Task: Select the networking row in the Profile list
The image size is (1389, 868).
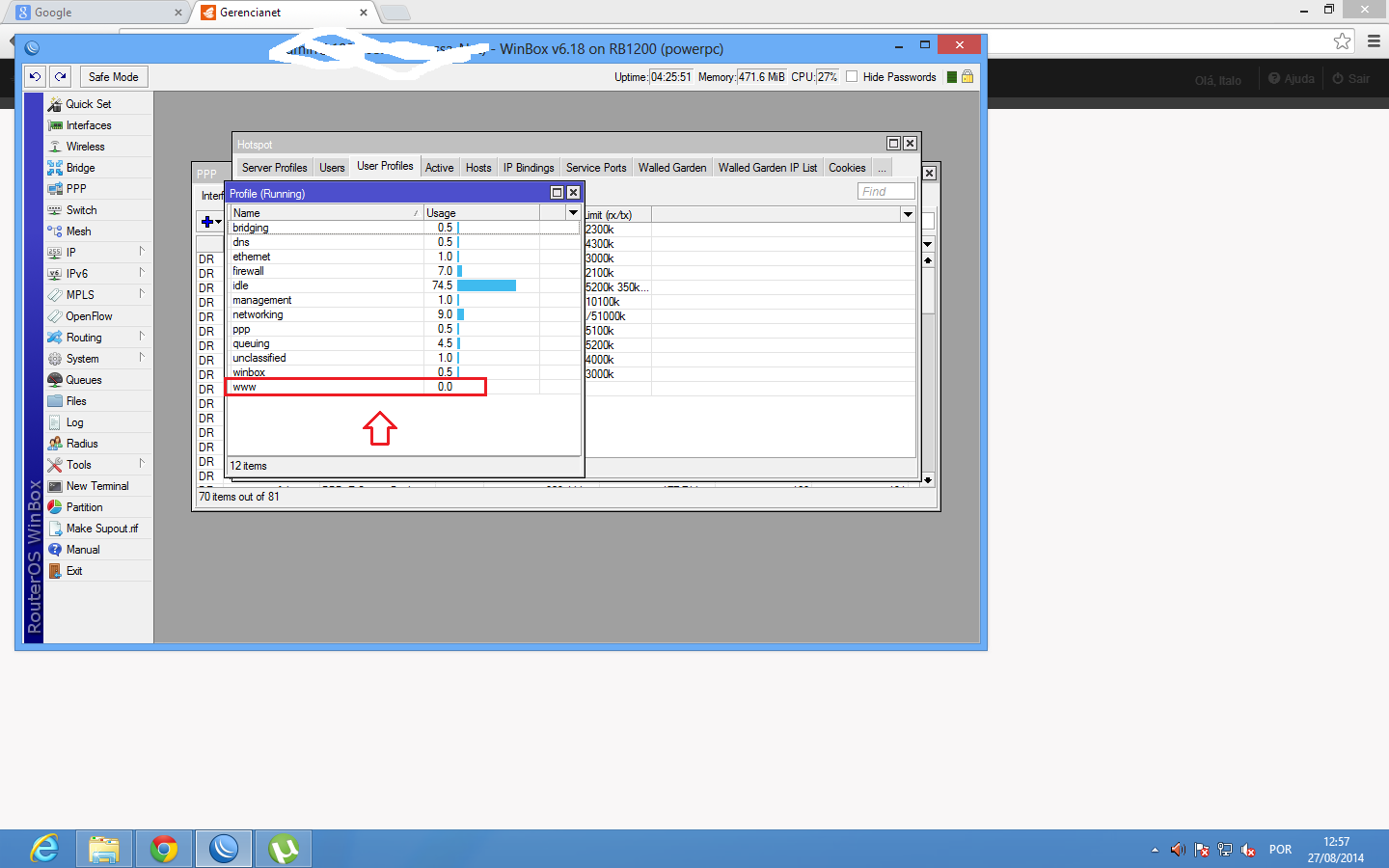Action: (404, 314)
